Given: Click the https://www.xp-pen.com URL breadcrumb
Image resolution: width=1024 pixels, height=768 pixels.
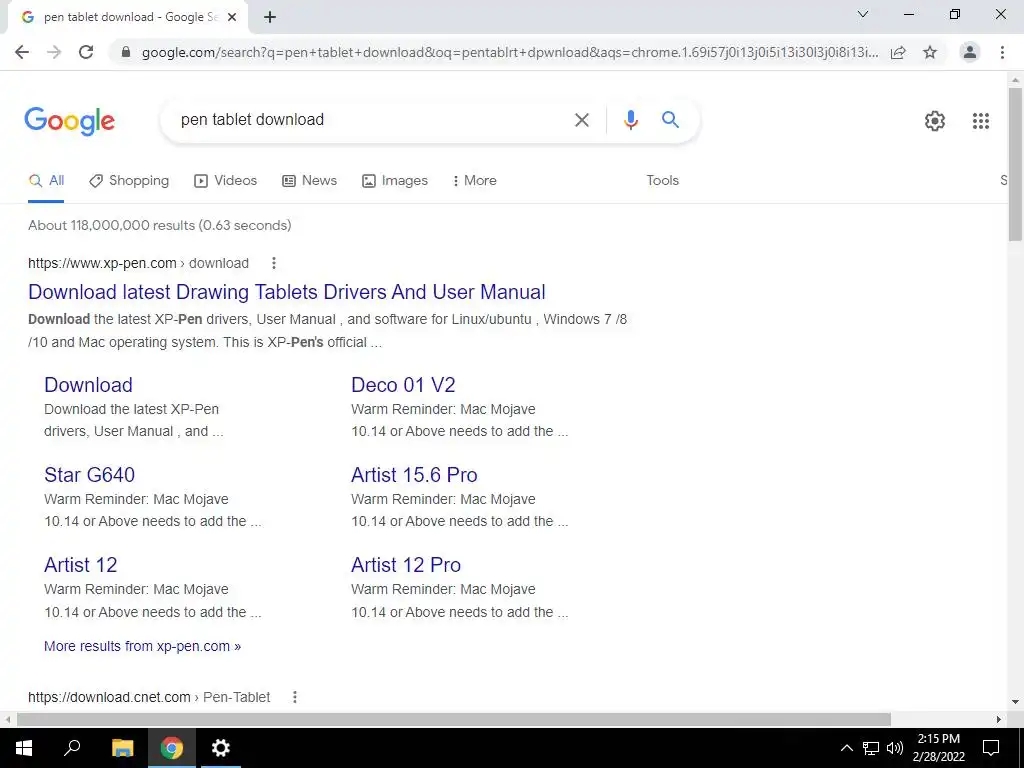Looking at the screenshot, I should click(138, 263).
